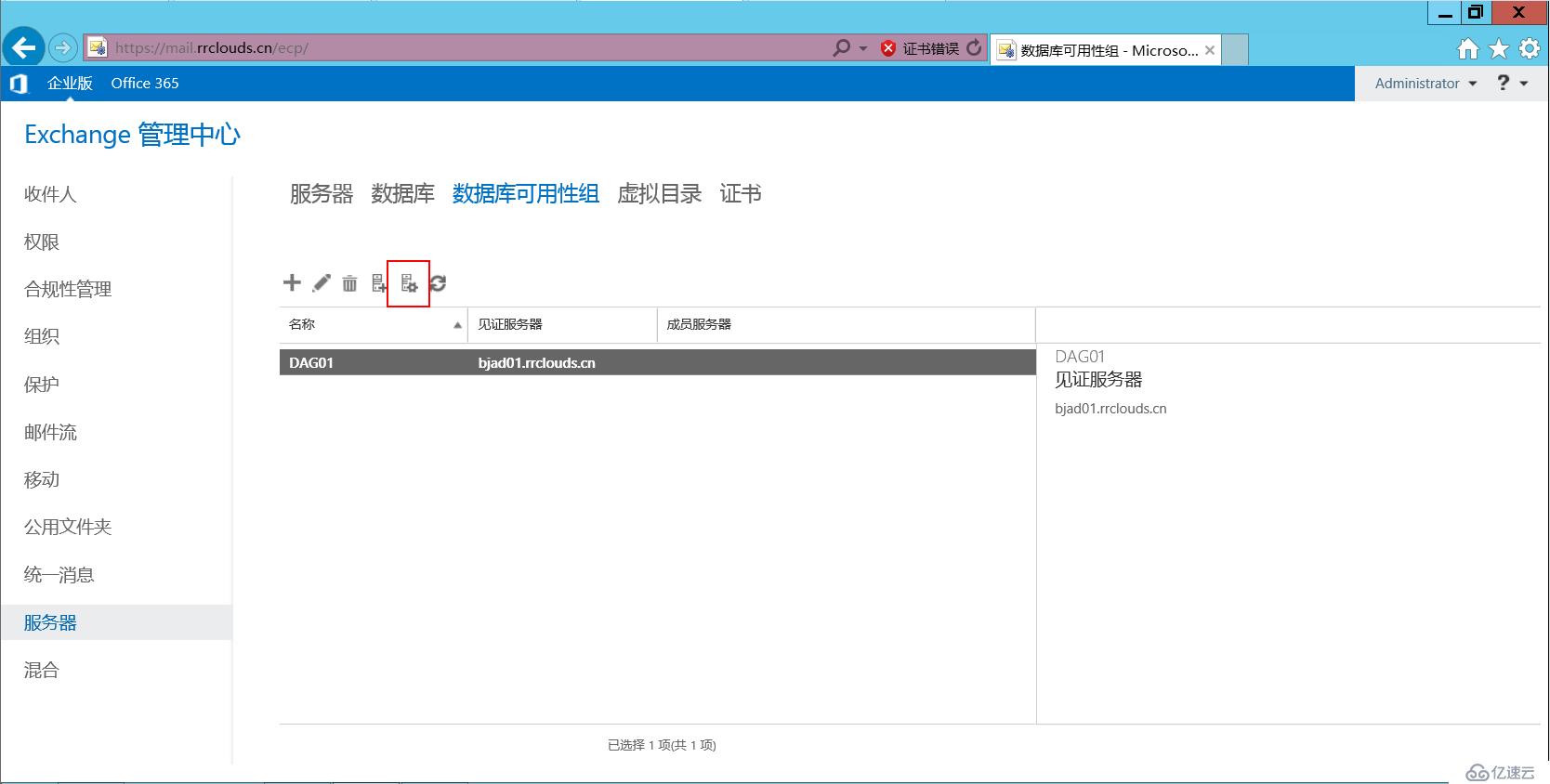Viewport: 1550px width, 784px height.
Task: Click the Exchange 管理中心 title
Action: (132, 135)
